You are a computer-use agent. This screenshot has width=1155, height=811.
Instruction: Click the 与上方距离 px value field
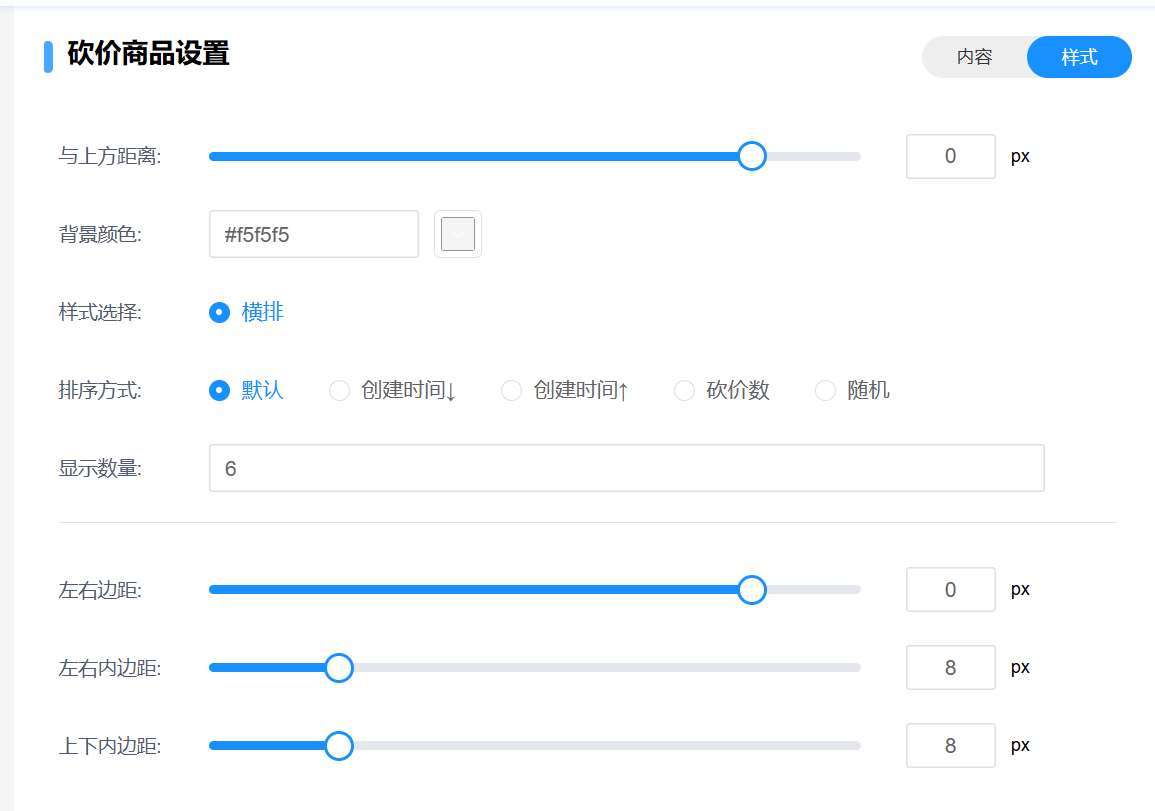950,156
